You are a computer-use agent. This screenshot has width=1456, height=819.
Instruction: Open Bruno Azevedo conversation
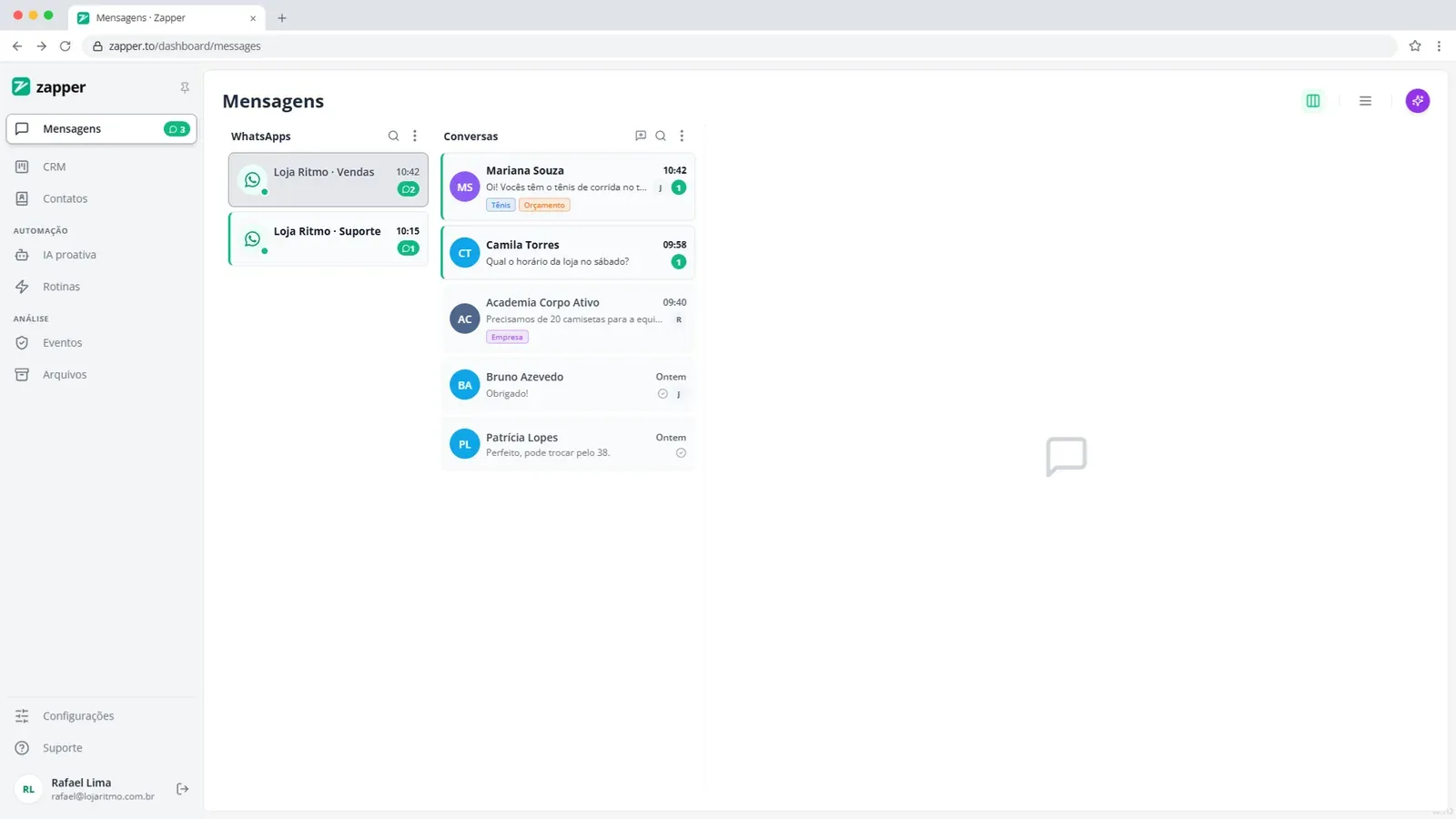568,385
